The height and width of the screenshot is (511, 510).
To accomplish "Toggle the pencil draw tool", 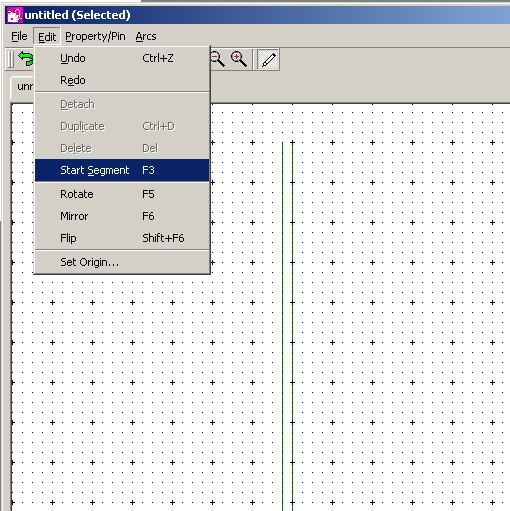I will 268,60.
